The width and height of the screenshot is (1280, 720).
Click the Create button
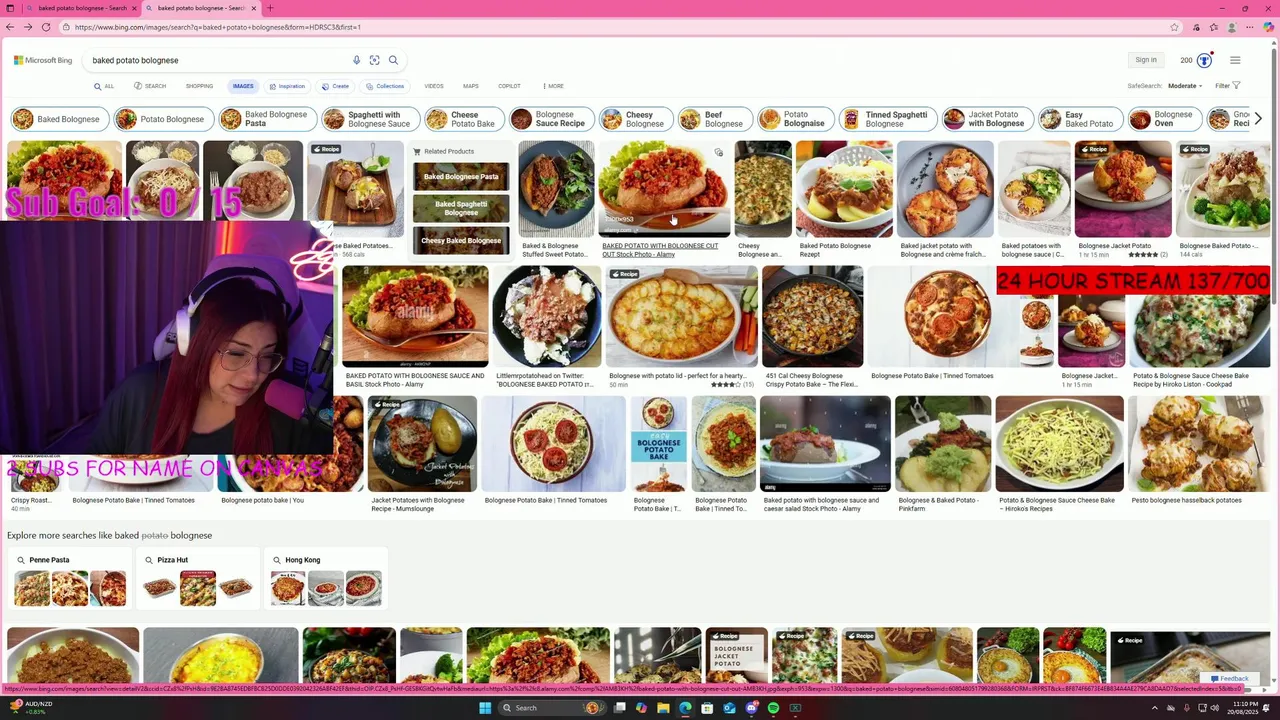point(336,86)
